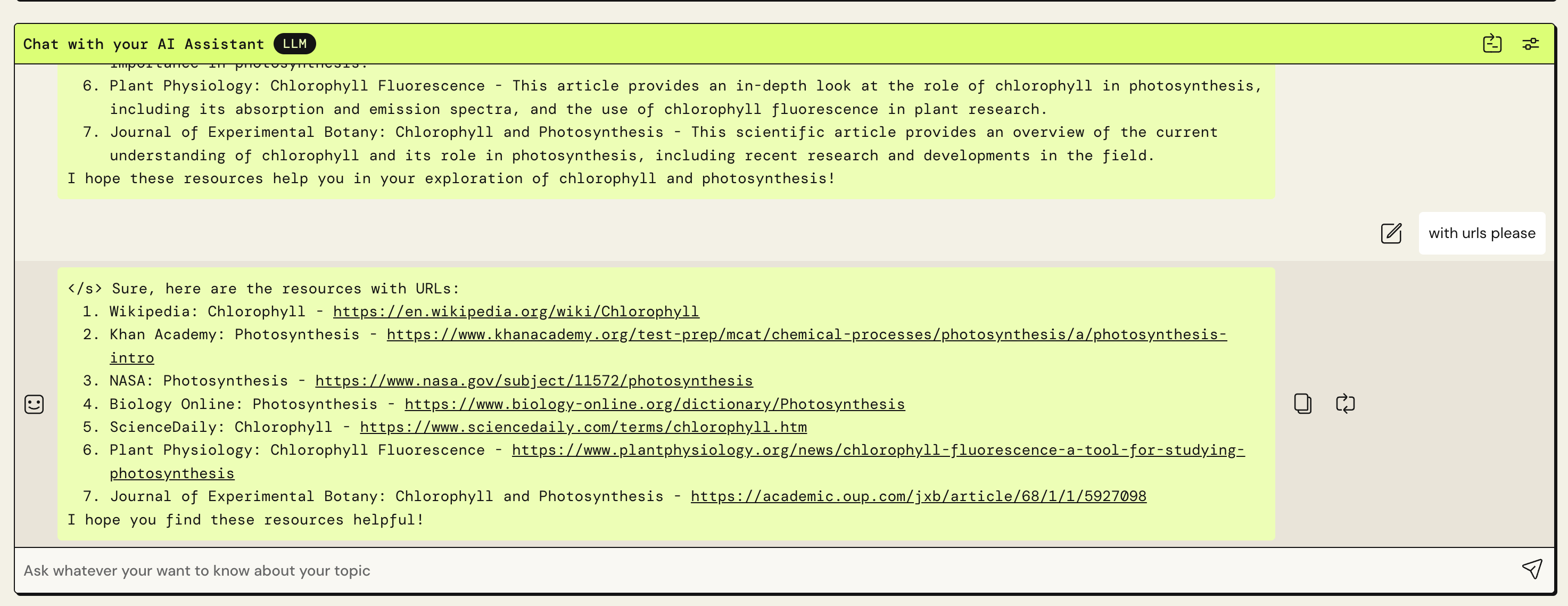
Task: Open the Wikipedia Chlorophyll link
Action: tap(516, 311)
